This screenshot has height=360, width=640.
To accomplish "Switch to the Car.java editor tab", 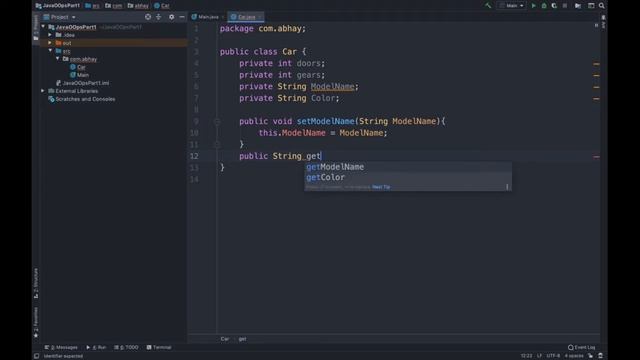I will coord(245,17).
